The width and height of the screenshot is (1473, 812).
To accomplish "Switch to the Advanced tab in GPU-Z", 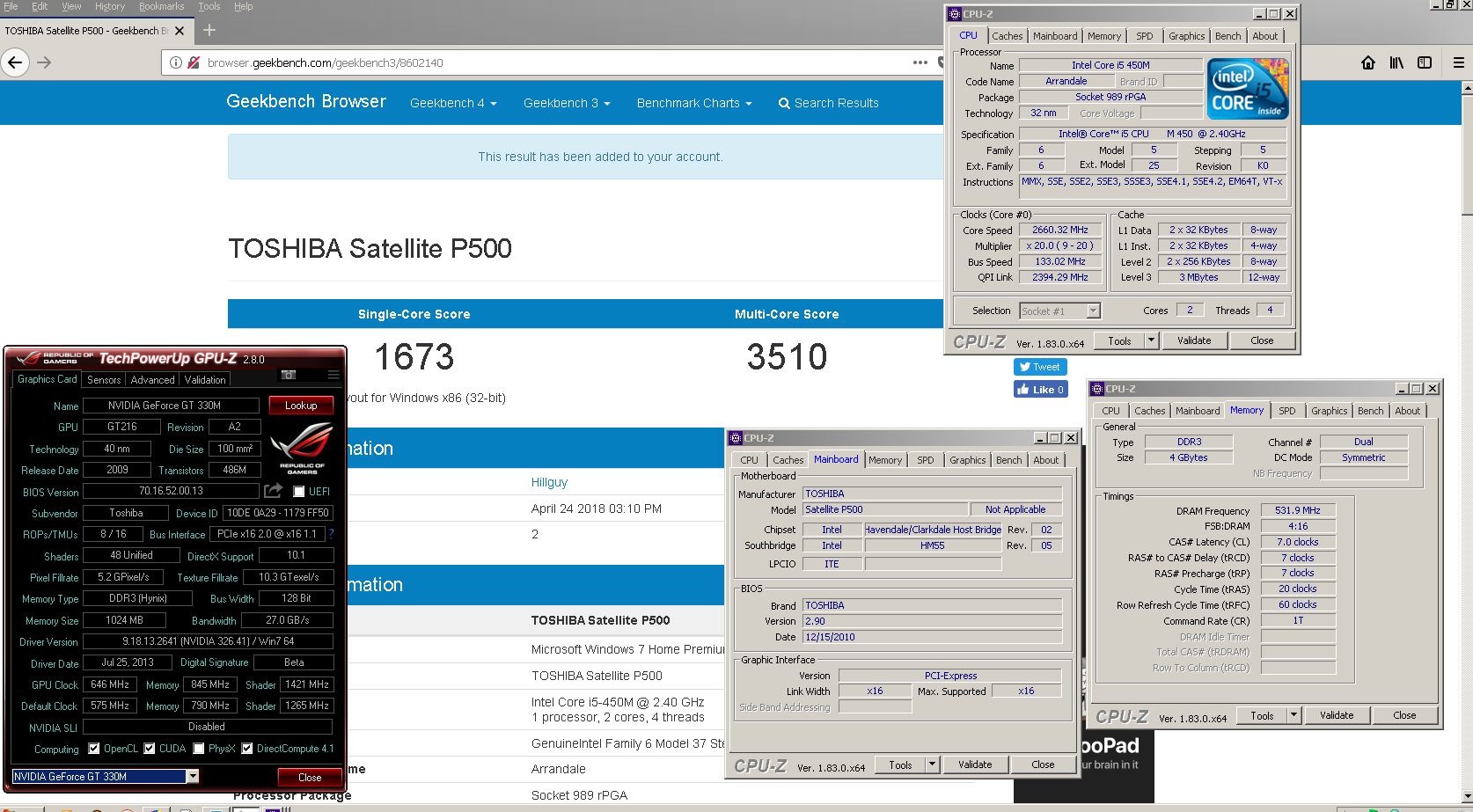I will [152, 380].
